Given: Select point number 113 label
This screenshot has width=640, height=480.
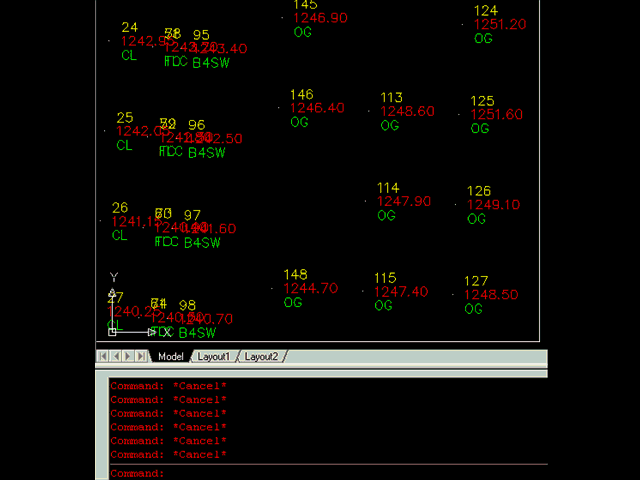Looking at the screenshot, I should pyautogui.click(x=391, y=98).
